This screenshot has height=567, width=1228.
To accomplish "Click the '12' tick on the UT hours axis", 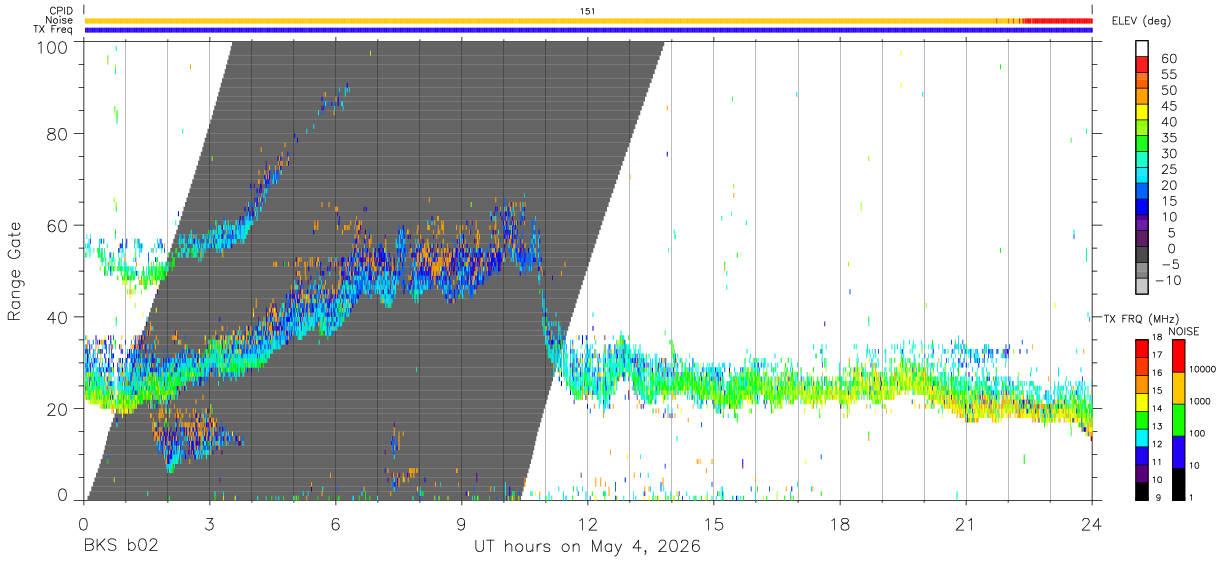I will (x=587, y=523).
